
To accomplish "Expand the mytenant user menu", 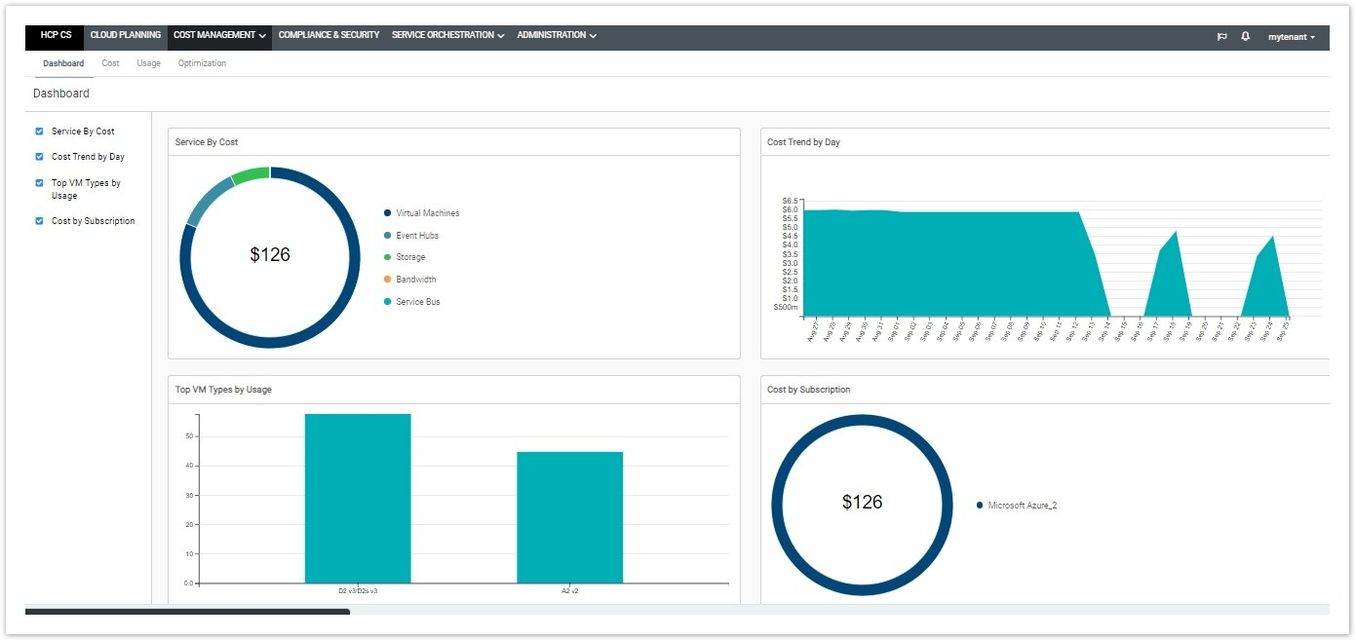I will click(1291, 37).
